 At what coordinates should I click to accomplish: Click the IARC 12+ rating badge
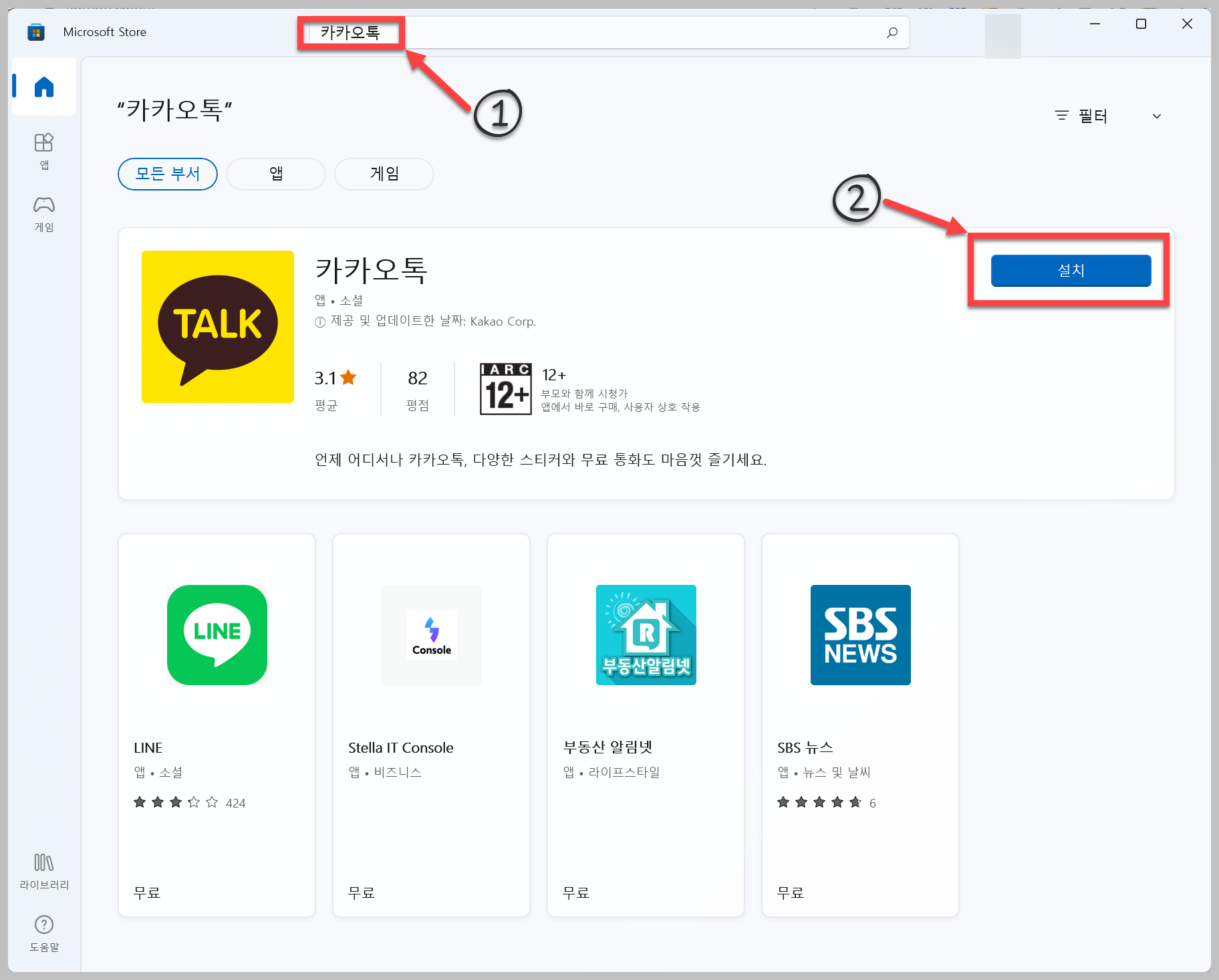(x=506, y=389)
